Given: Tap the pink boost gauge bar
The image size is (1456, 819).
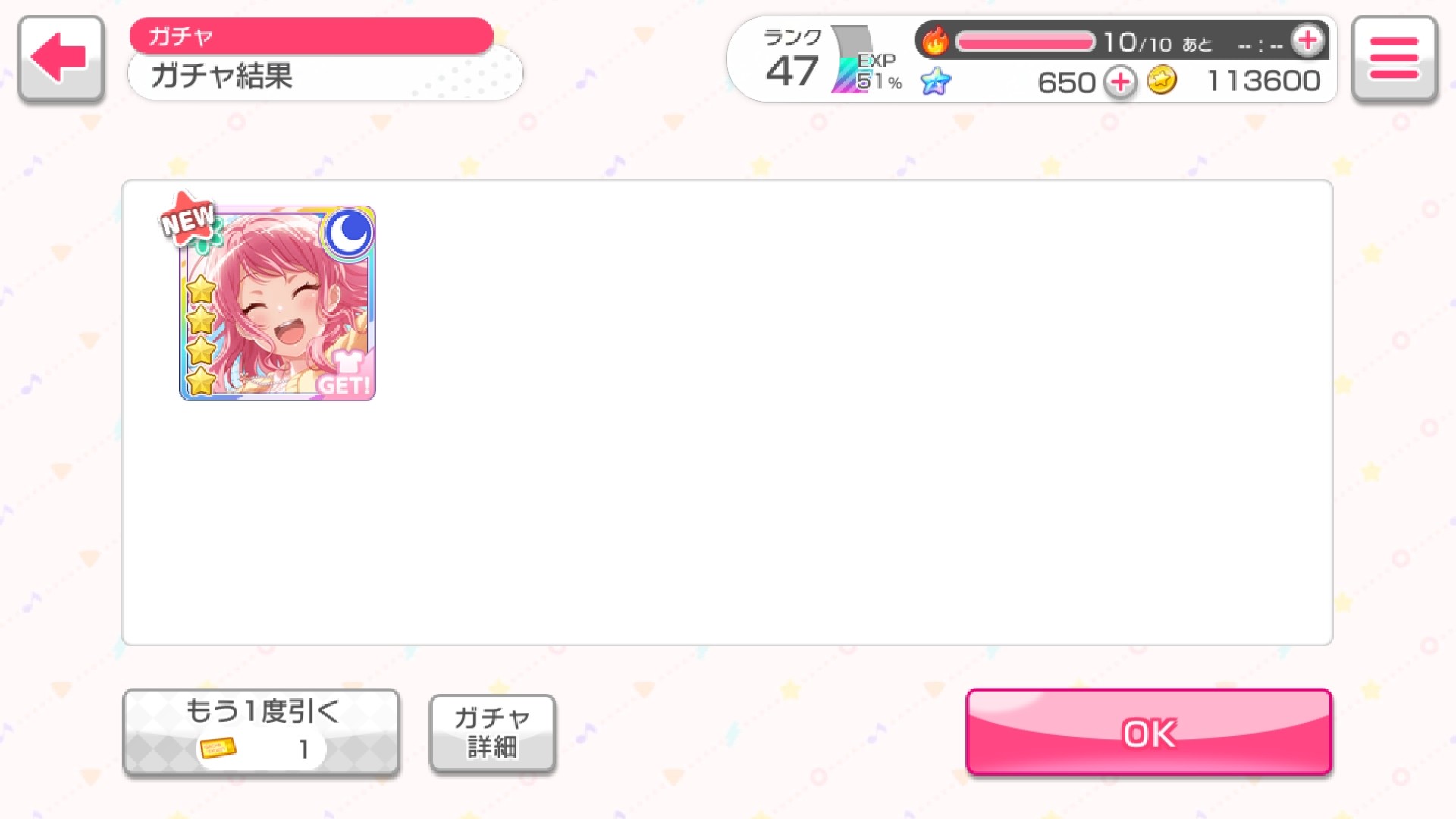Looking at the screenshot, I should coord(1025,41).
